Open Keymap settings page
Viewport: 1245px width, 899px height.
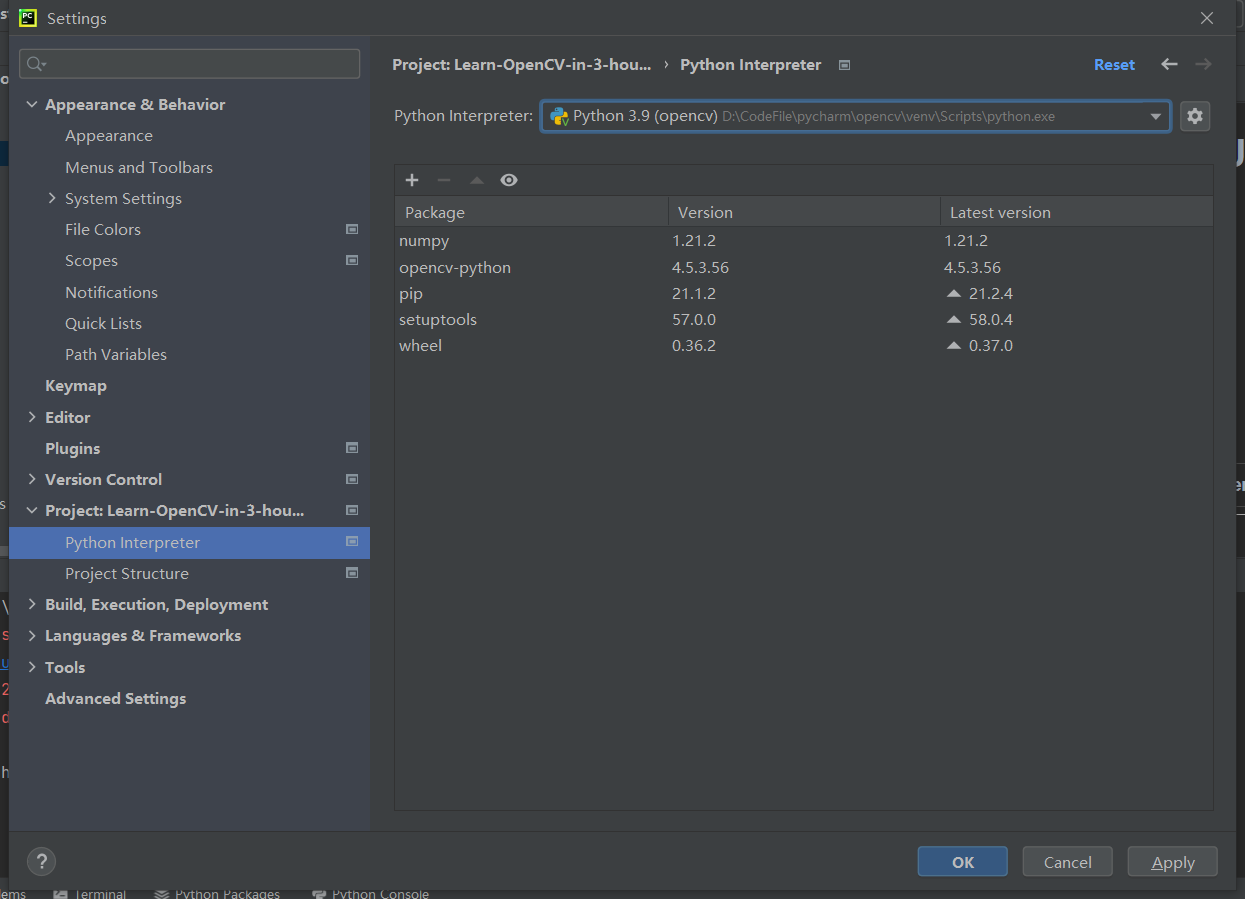76,385
